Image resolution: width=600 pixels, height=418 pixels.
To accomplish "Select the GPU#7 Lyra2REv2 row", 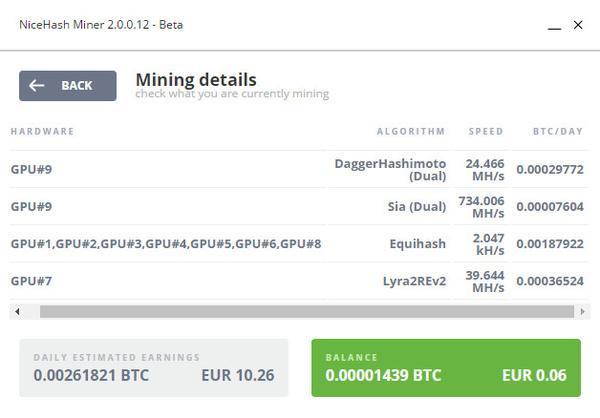I will (x=299, y=281).
